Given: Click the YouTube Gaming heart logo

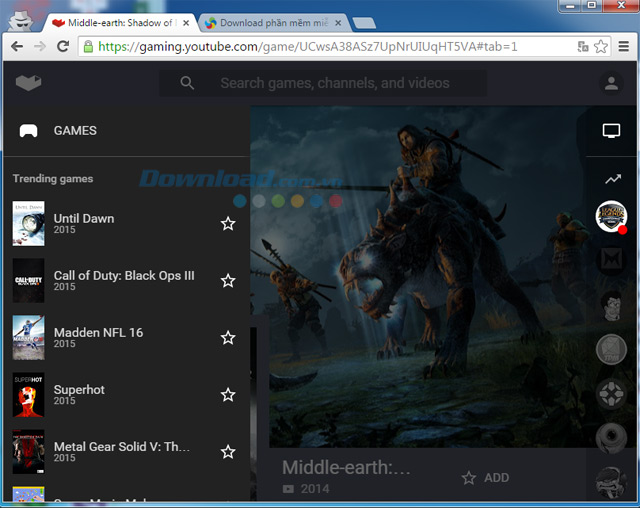Looking at the screenshot, I should click(29, 83).
